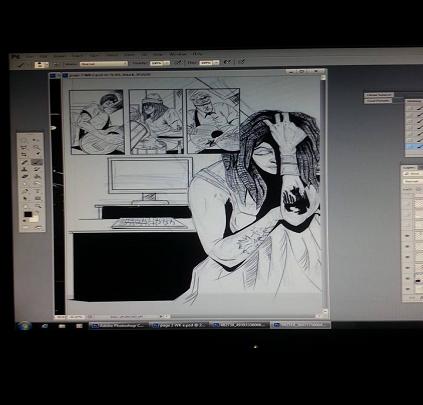Toggle pressure for opacity icon
The image size is (423, 405).
(x=179, y=62)
